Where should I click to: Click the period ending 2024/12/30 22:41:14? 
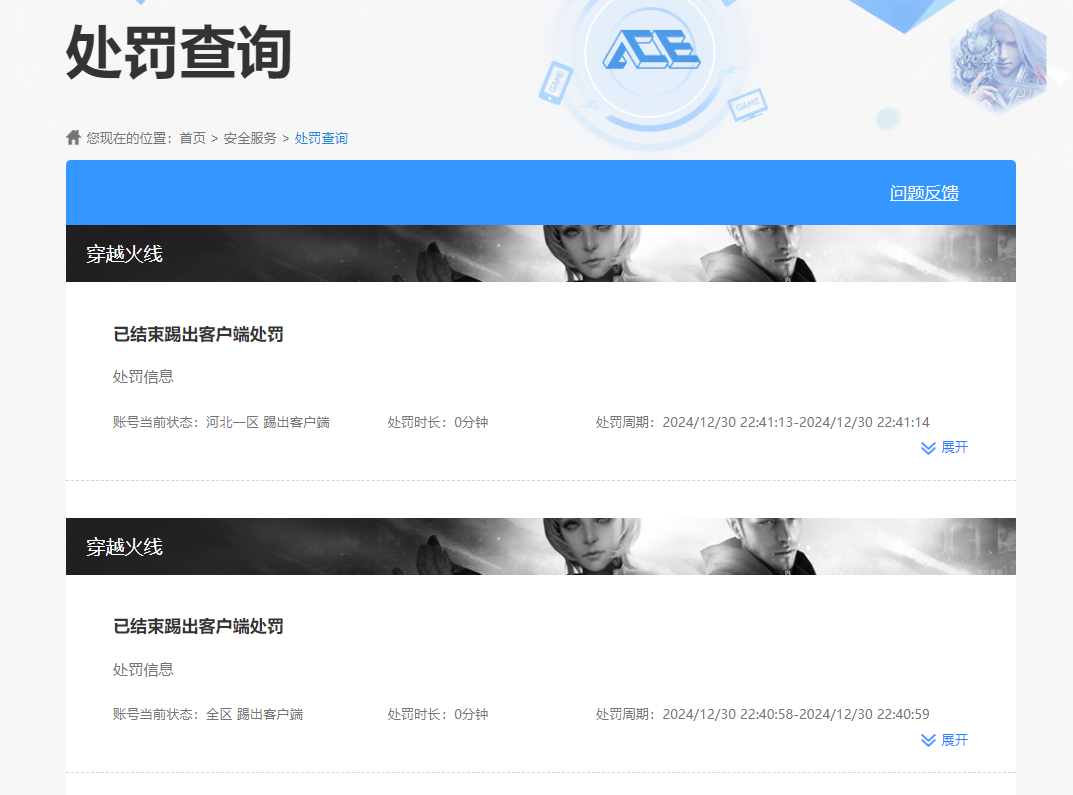[762, 422]
